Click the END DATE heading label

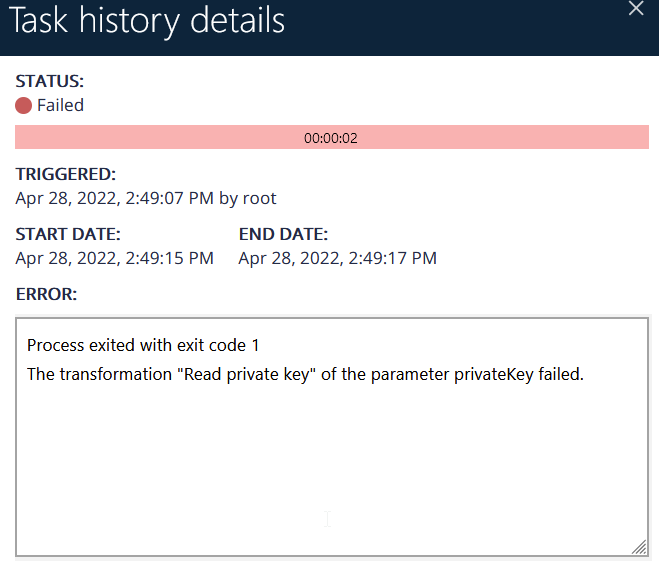[283, 235]
